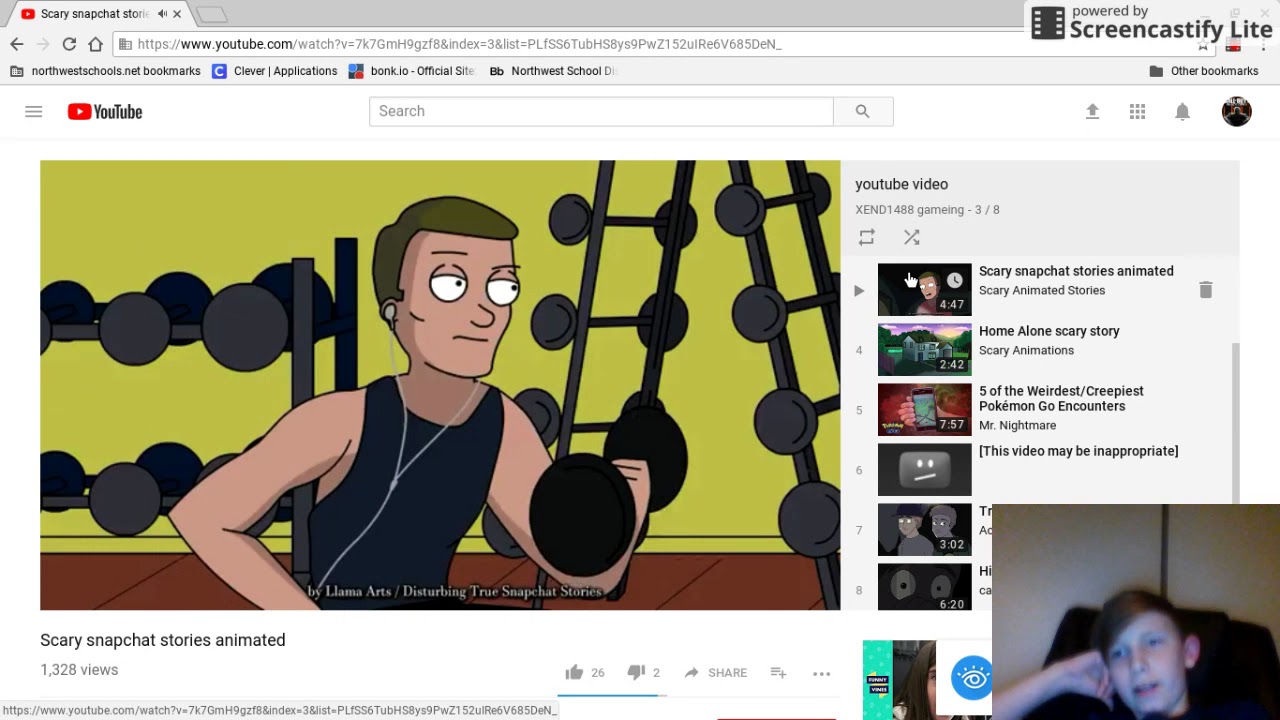Toggle playlist loop
Viewport: 1280px width, 720px height.
click(x=866, y=237)
